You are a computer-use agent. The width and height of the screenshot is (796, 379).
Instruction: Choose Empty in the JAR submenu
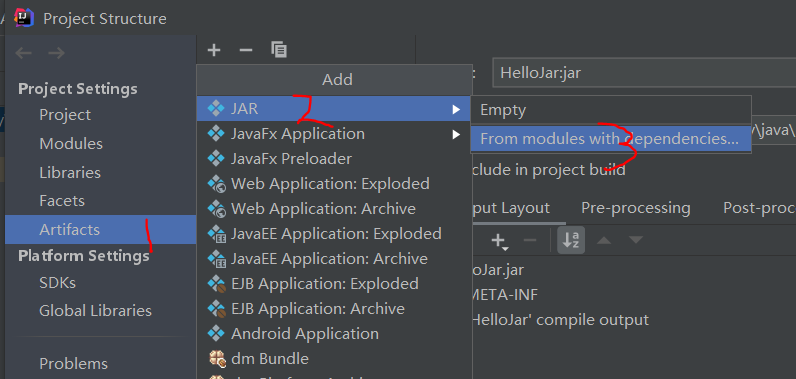[x=611, y=110]
